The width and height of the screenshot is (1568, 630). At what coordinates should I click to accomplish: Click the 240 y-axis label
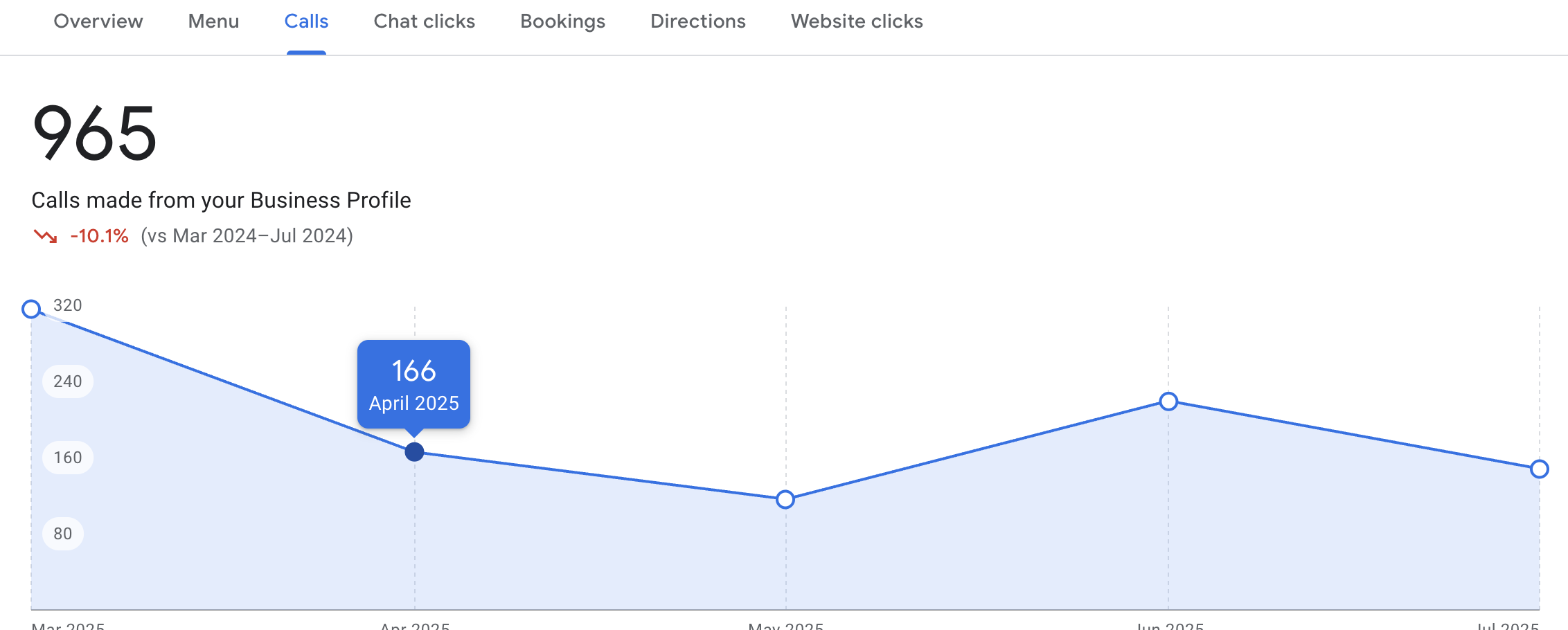[x=68, y=381]
